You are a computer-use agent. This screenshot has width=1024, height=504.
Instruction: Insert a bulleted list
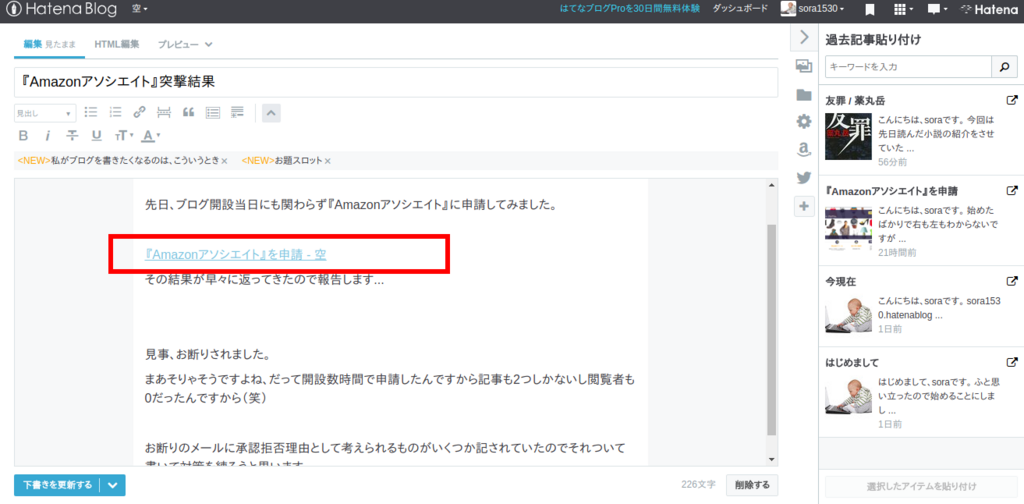pyautogui.click(x=91, y=112)
